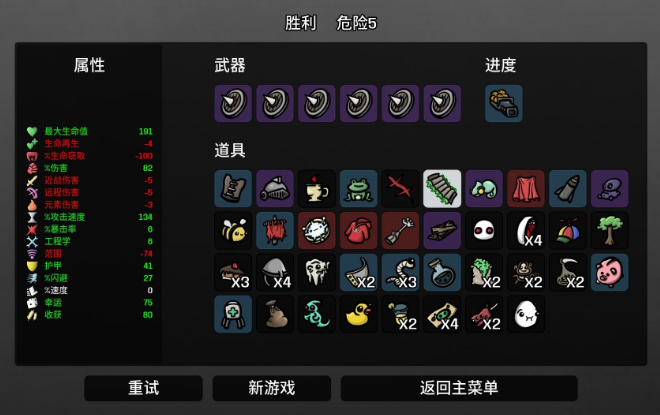Start a new run with 新游戏
The image size is (660, 415).
271,388
